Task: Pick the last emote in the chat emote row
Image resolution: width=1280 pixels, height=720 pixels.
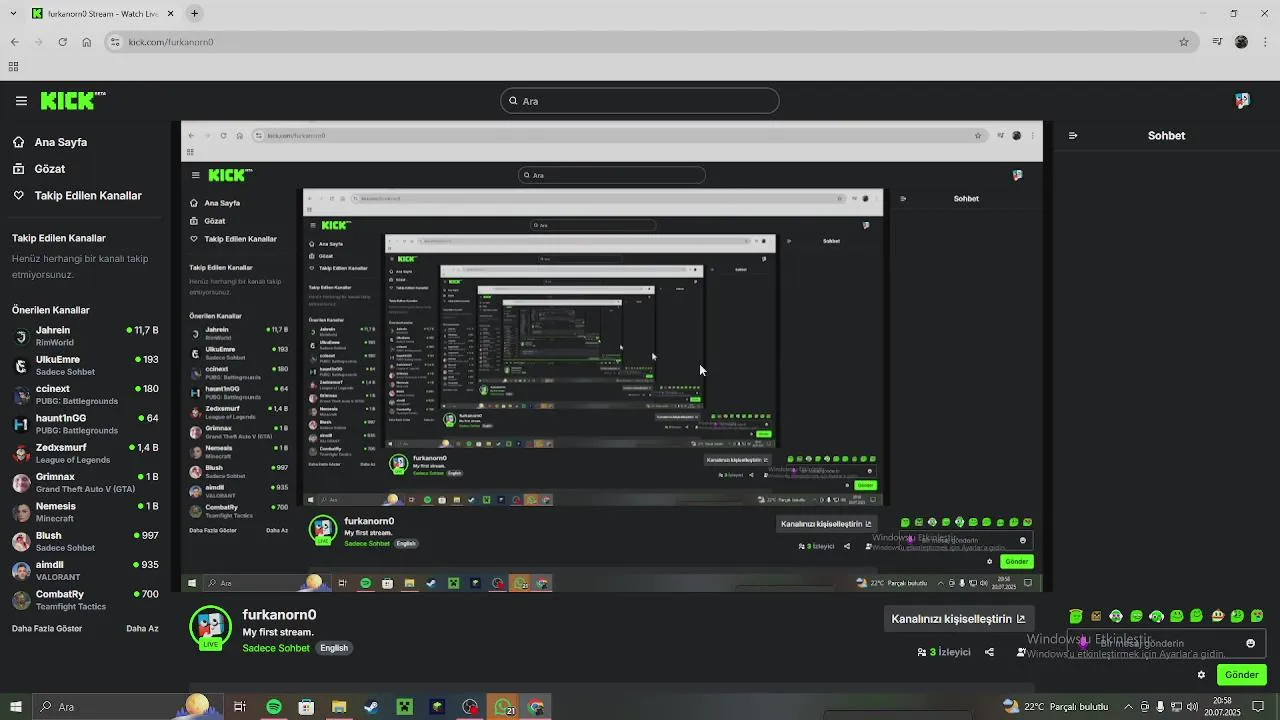Action: point(1257,616)
